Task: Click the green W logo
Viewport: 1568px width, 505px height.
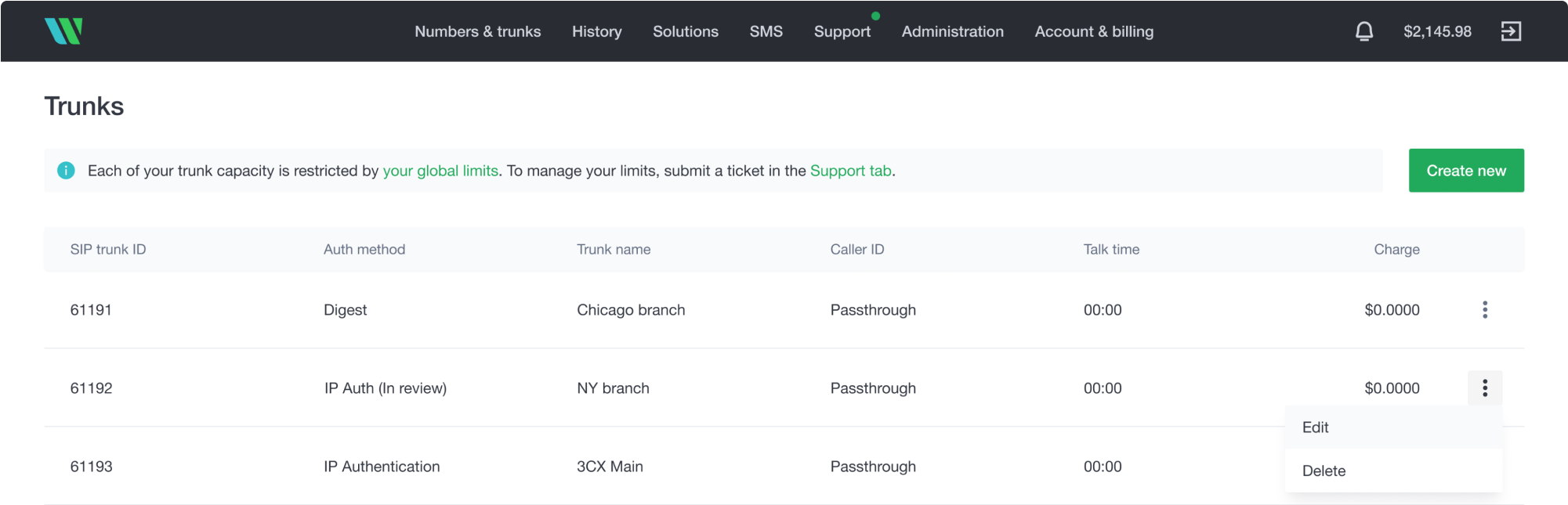Action: [x=63, y=31]
